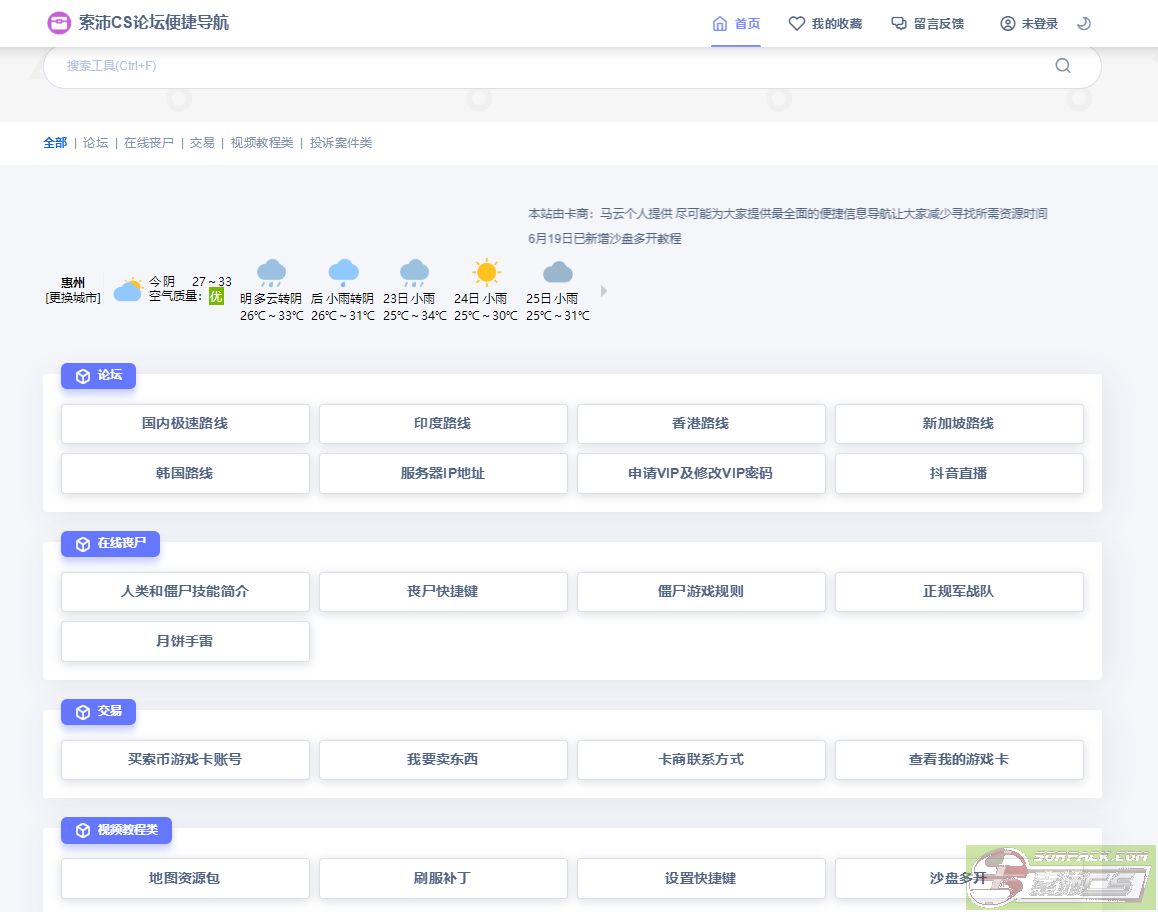Screen dimensions: 1158x912
Task: Click 更换城市 to change the city
Action: tap(72, 297)
